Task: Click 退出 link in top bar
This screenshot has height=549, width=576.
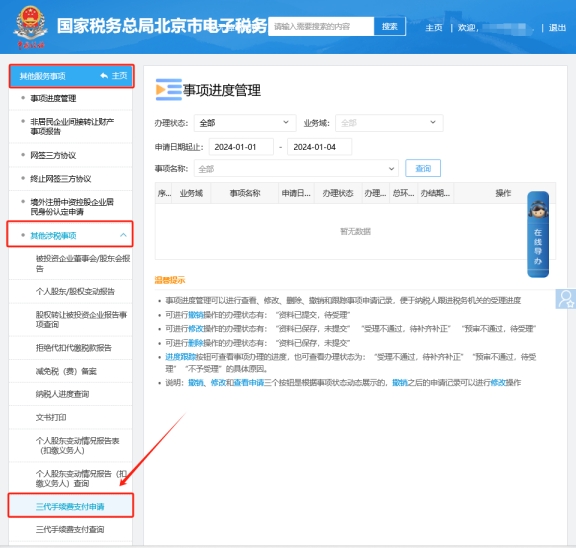Action: [x=557, y=28]
